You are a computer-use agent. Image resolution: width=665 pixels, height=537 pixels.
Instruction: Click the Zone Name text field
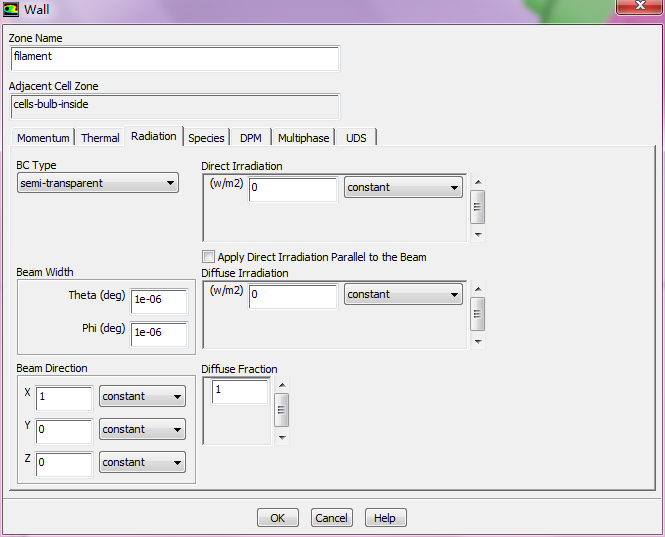click(x=175, y=58)
